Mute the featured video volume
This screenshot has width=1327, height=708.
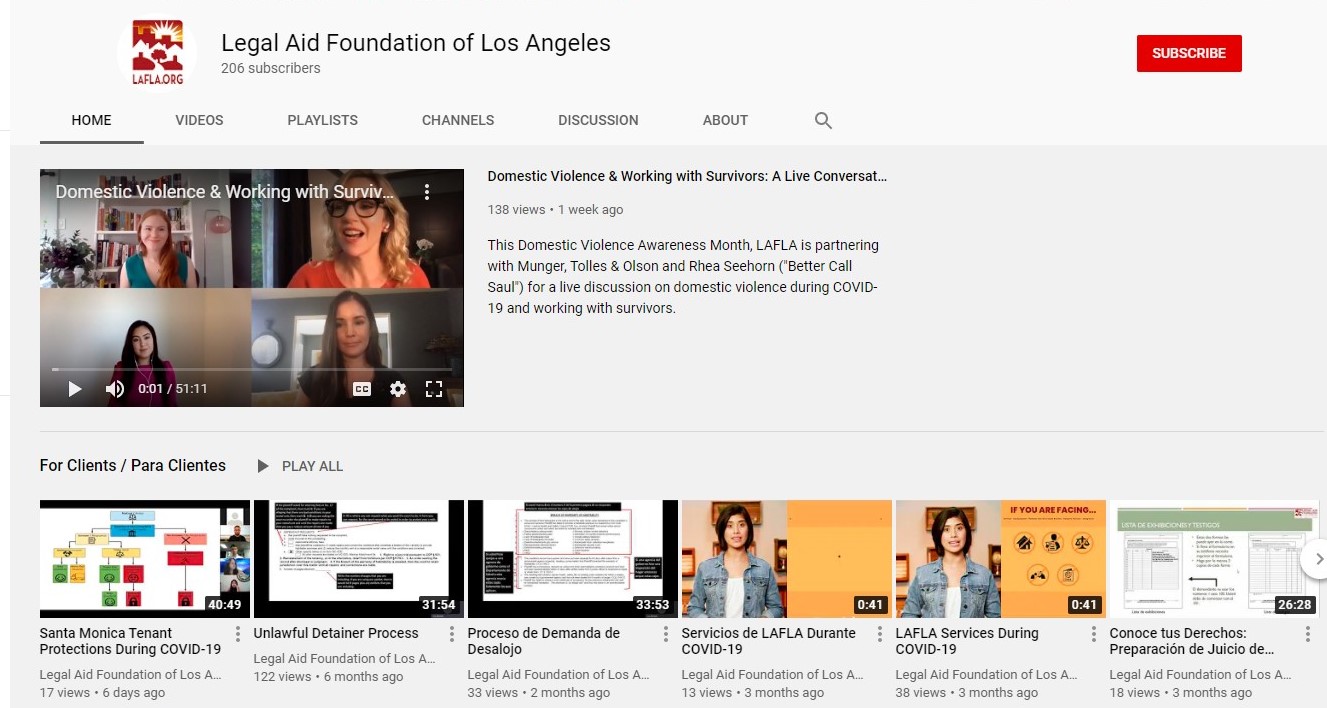coord(115,389)
